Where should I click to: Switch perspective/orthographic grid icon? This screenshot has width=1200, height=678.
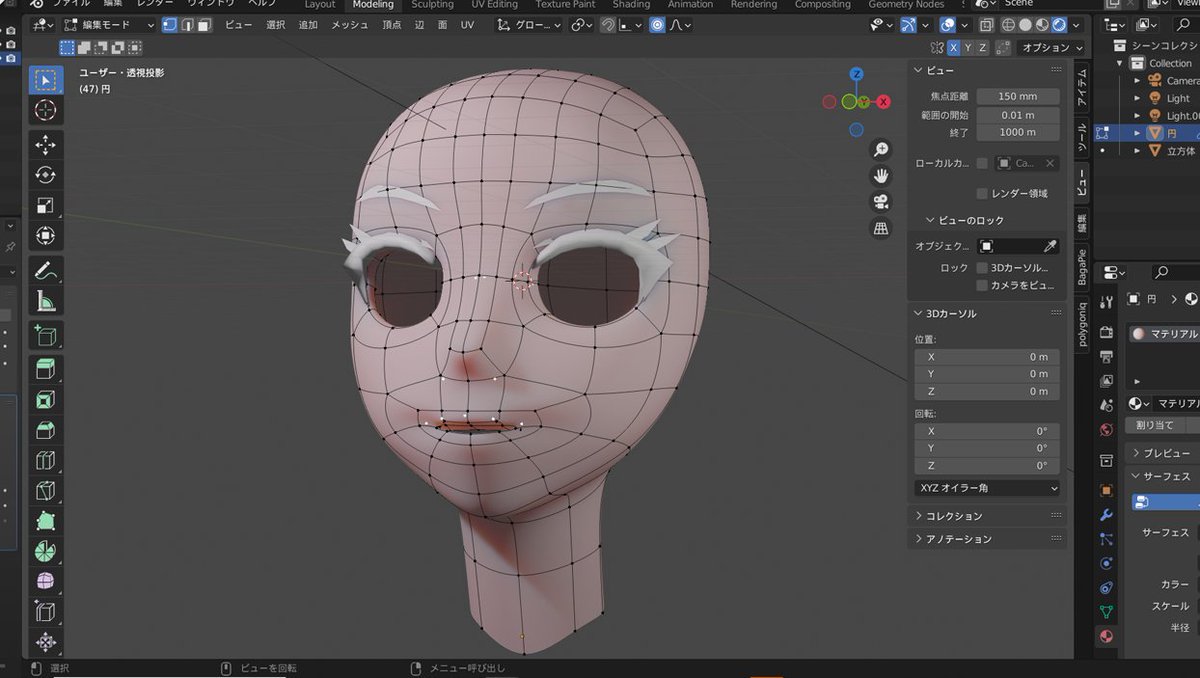tap(881, 229)
